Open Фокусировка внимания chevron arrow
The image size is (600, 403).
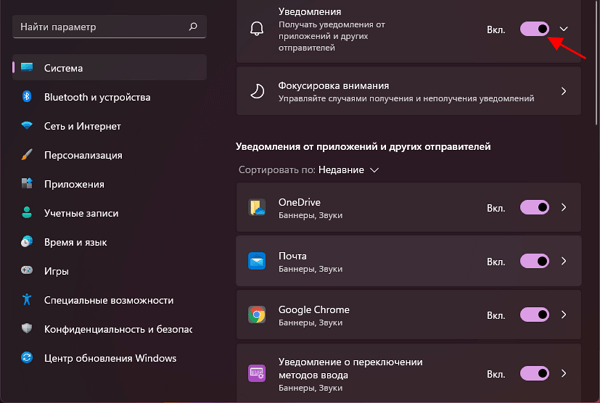pos(564,91)
